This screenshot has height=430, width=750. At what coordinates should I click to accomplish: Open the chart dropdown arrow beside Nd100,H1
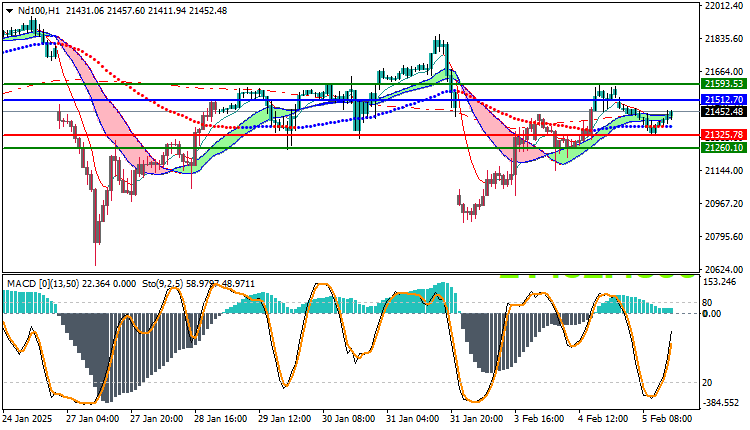pos(10,11)
